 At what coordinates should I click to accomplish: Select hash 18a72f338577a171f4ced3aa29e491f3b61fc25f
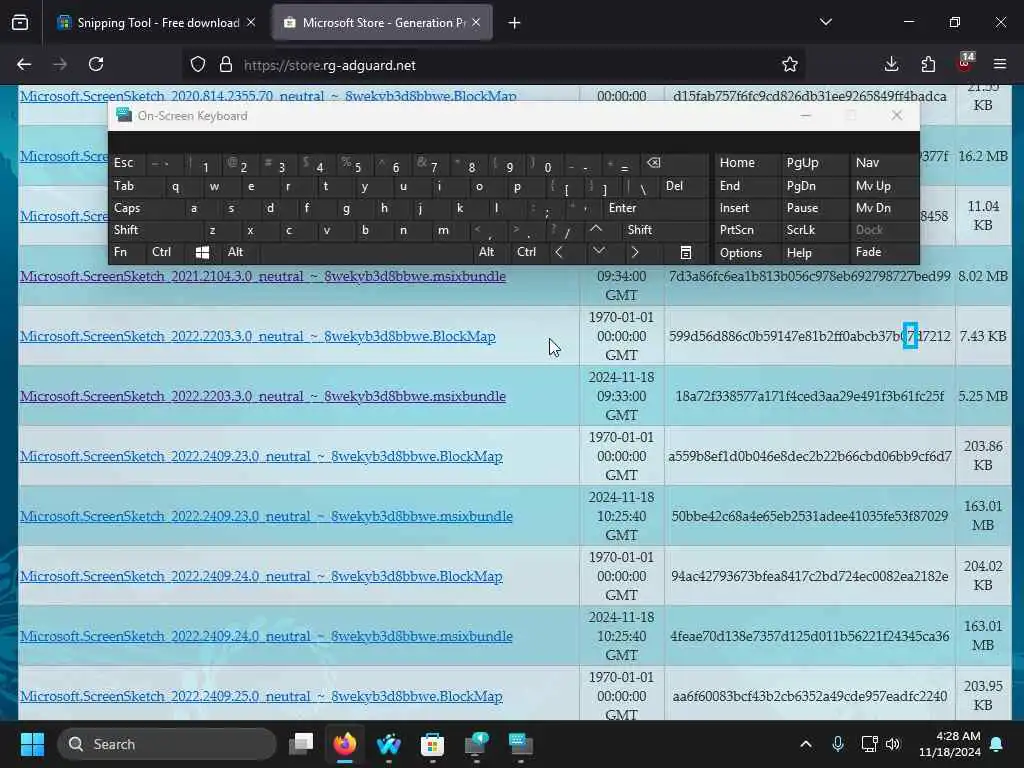pyautogui.click(x=810, y=396)
